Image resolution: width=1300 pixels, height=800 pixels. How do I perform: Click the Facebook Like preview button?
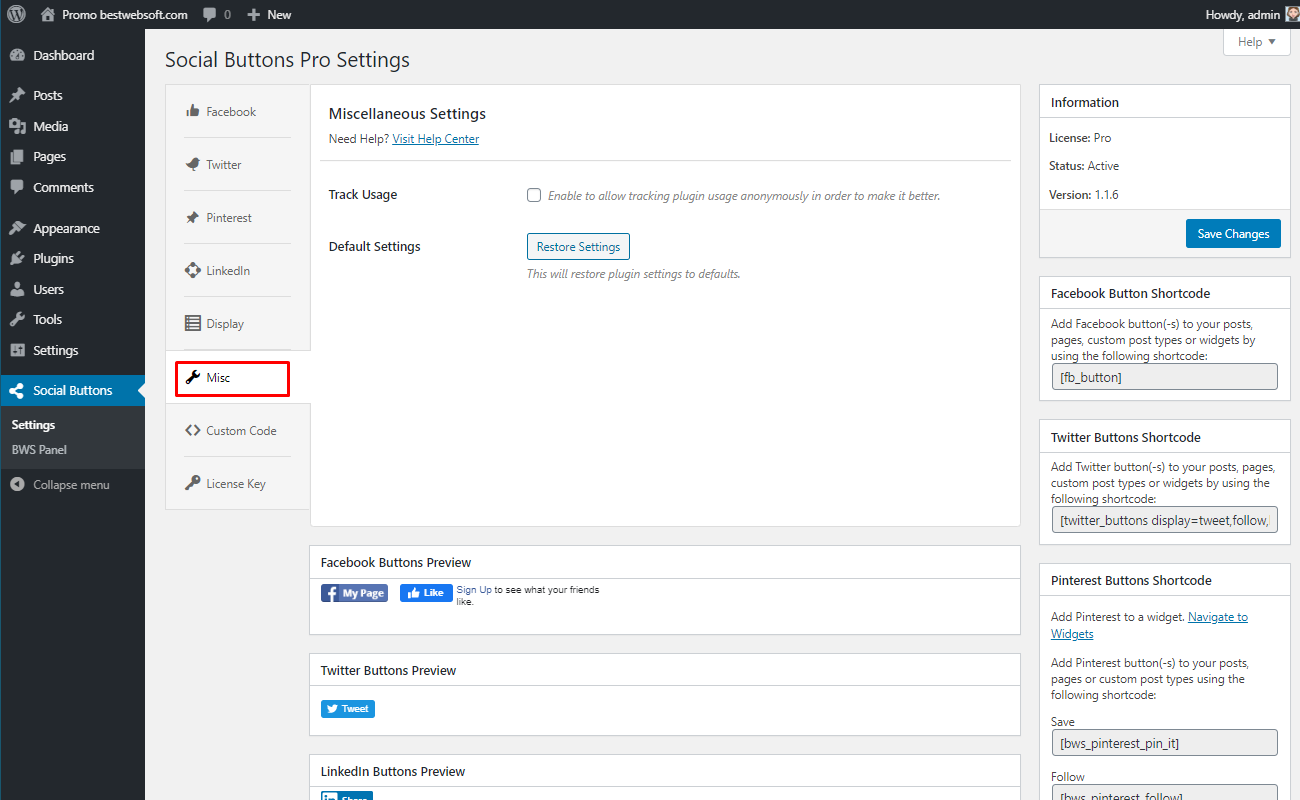pos(426,593)
